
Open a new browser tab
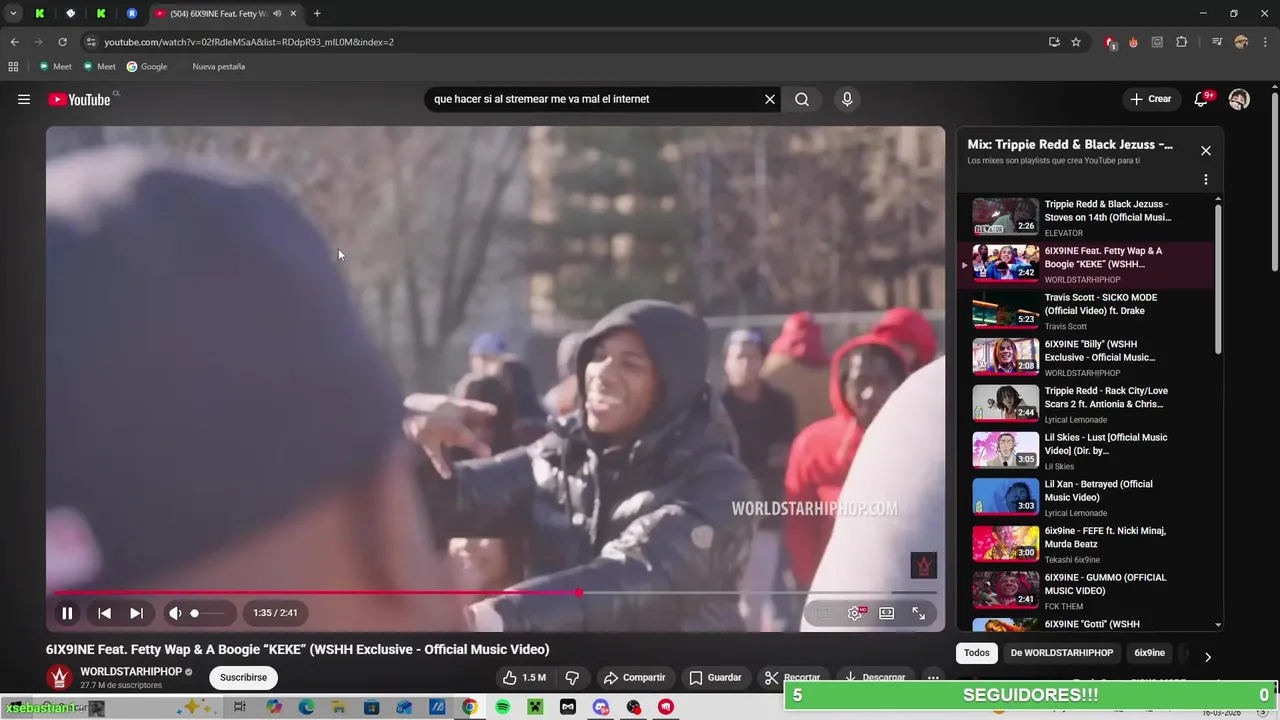pyautogui.click(x=317, y=13)
